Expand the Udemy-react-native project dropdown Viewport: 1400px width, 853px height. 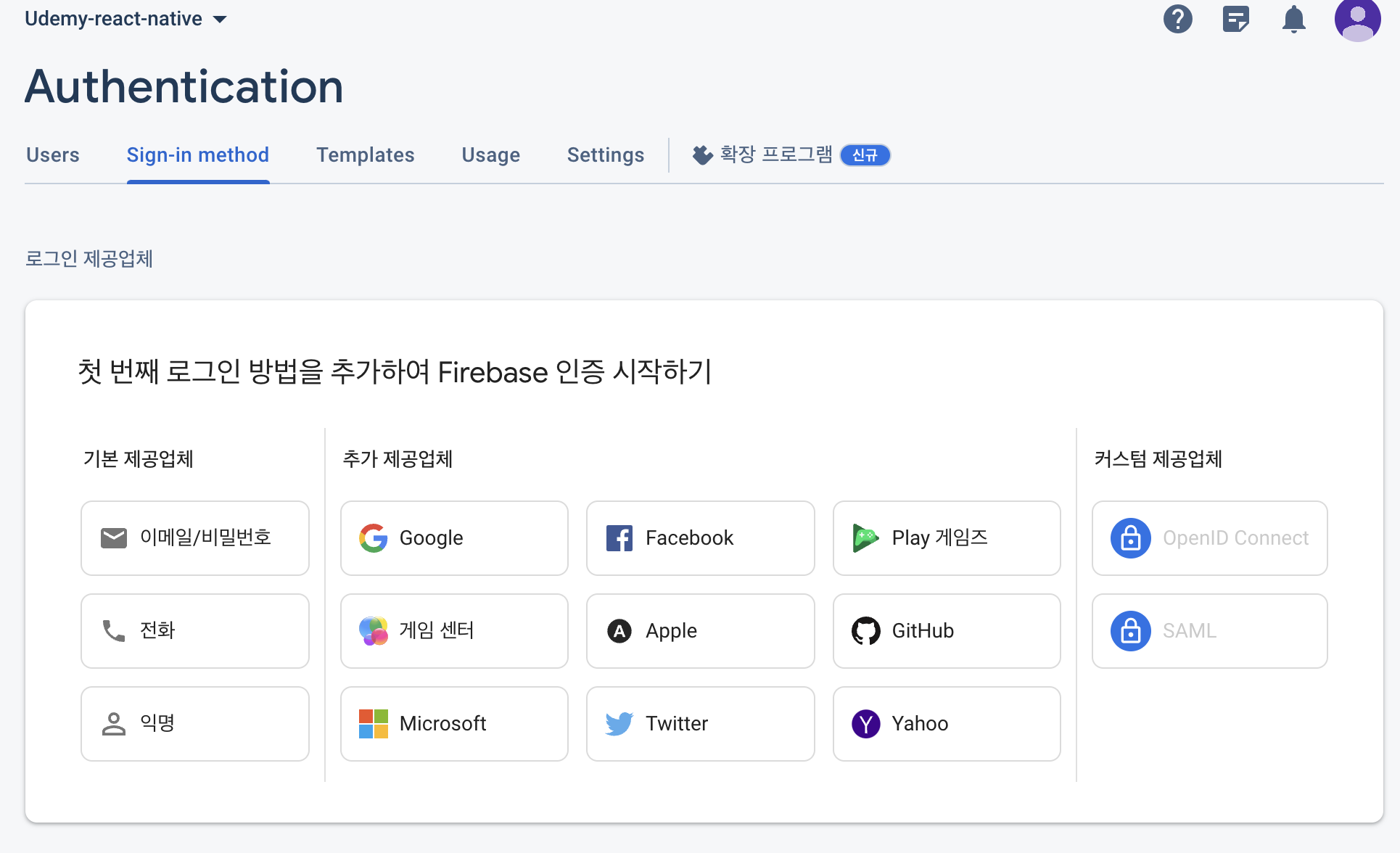click(220, 20)
